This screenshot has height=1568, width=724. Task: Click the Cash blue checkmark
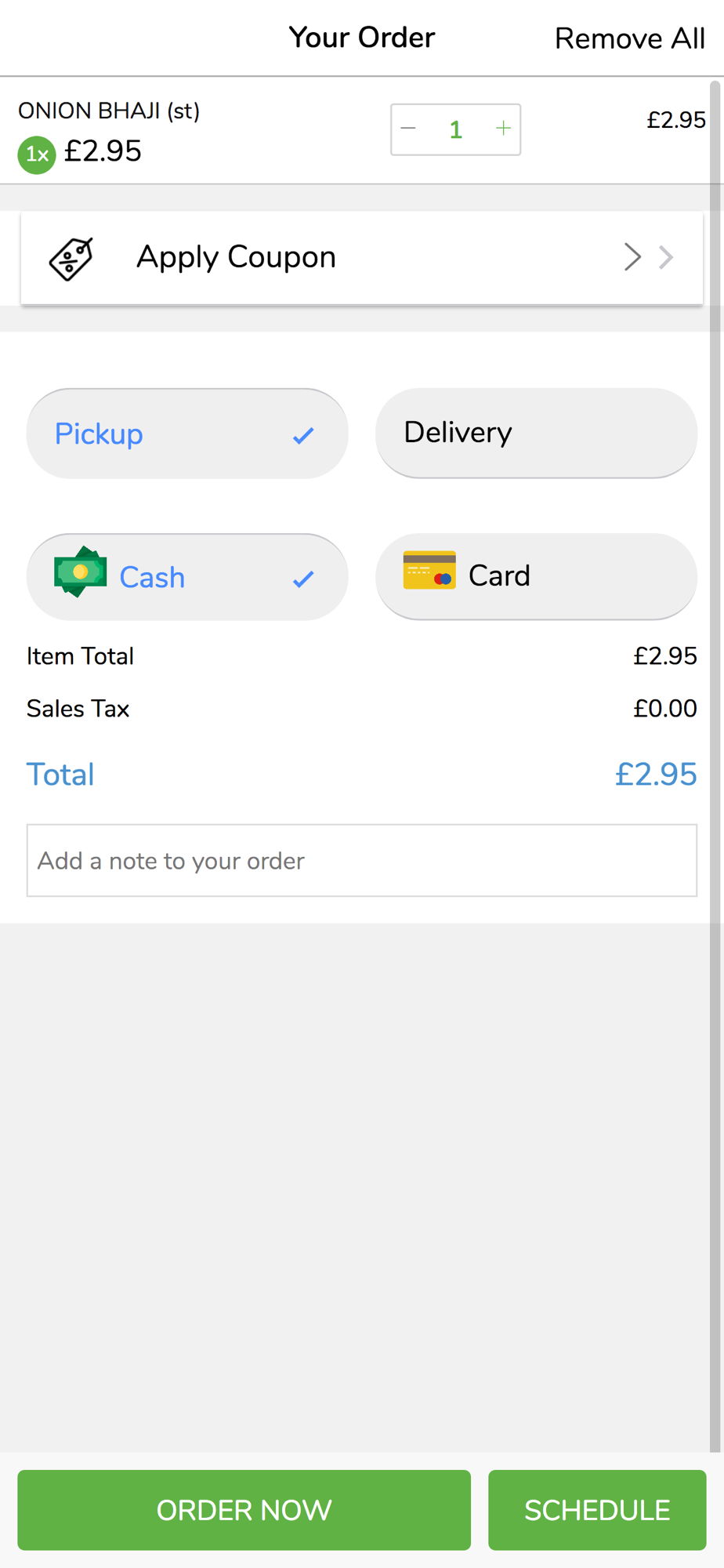[x=303, y=579]
